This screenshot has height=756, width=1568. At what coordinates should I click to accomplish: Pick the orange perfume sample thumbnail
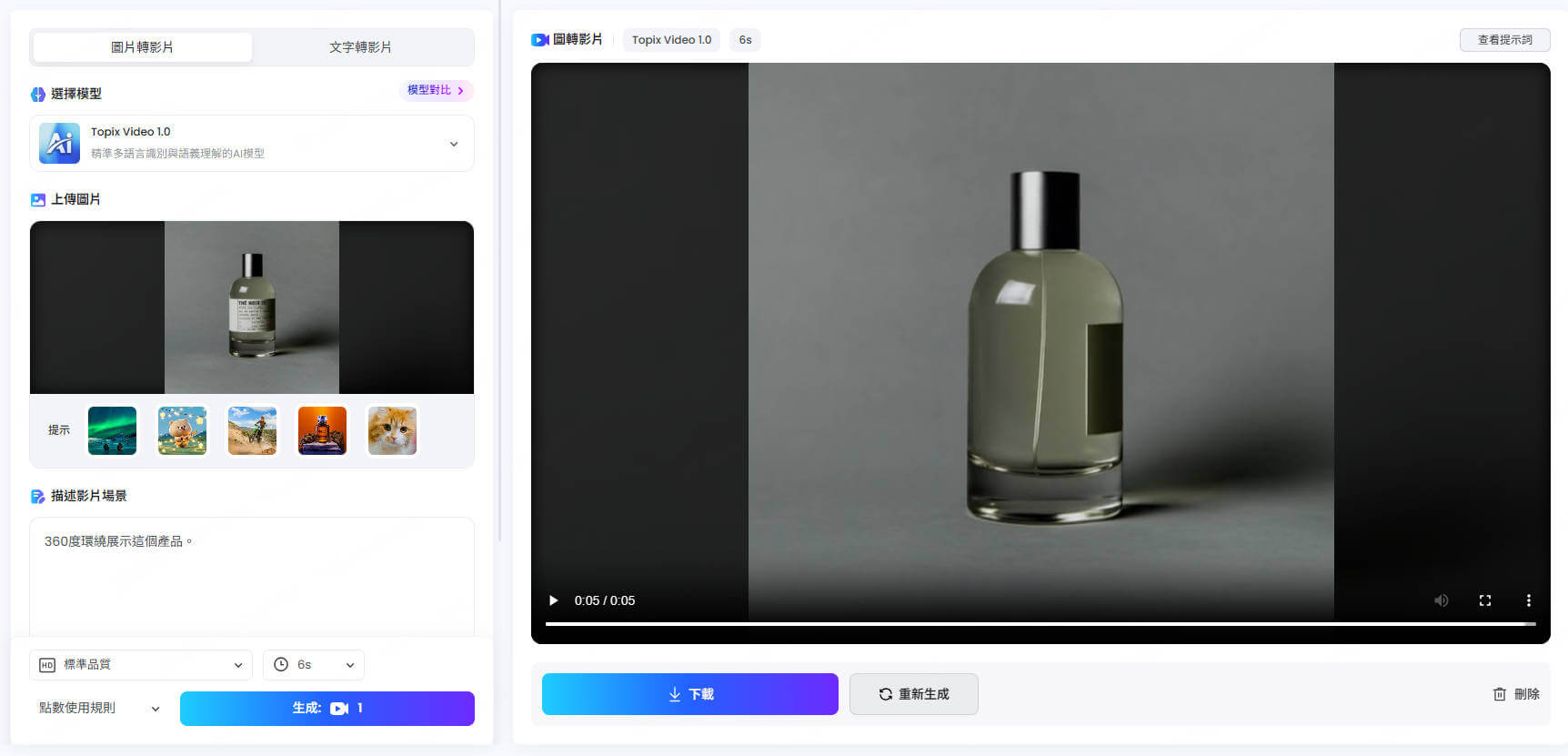pyautogui.click(x=322, y=430)
